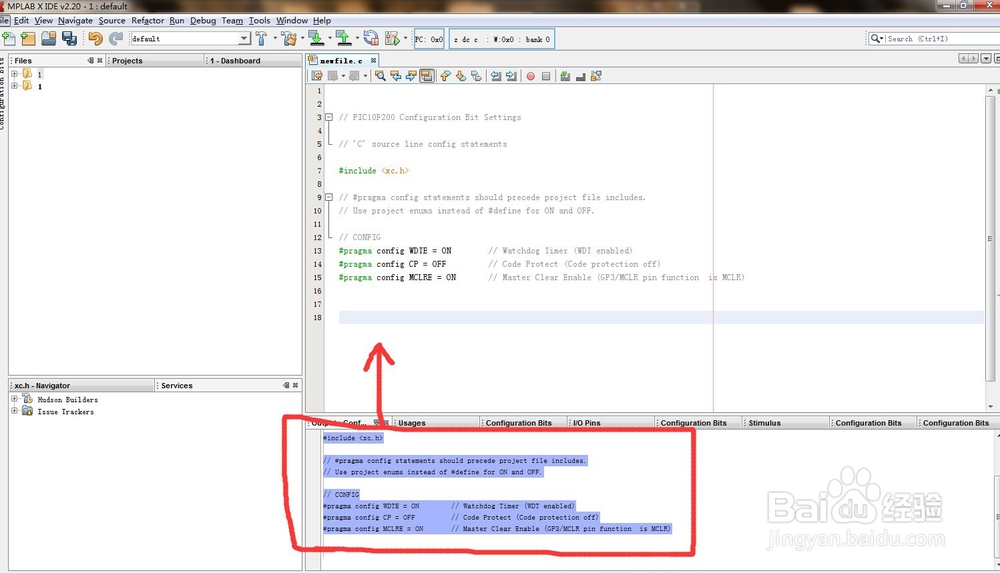This screenshot has width=1000, height=573.
Task: Click the PC: 0x0 status box
Action: (429, 39)
